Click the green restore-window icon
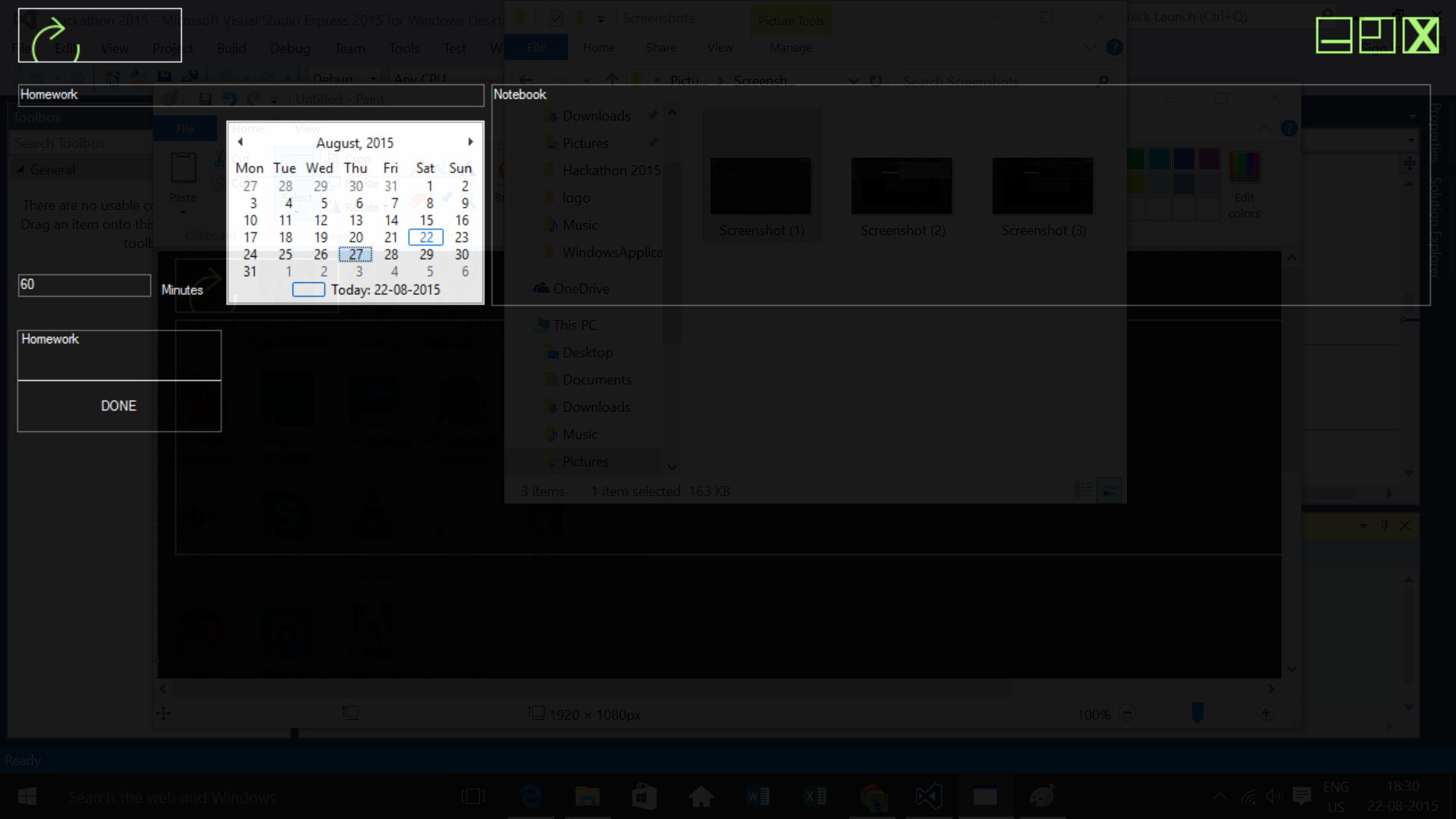1456x819 pixels. (x=1376, y=36)
